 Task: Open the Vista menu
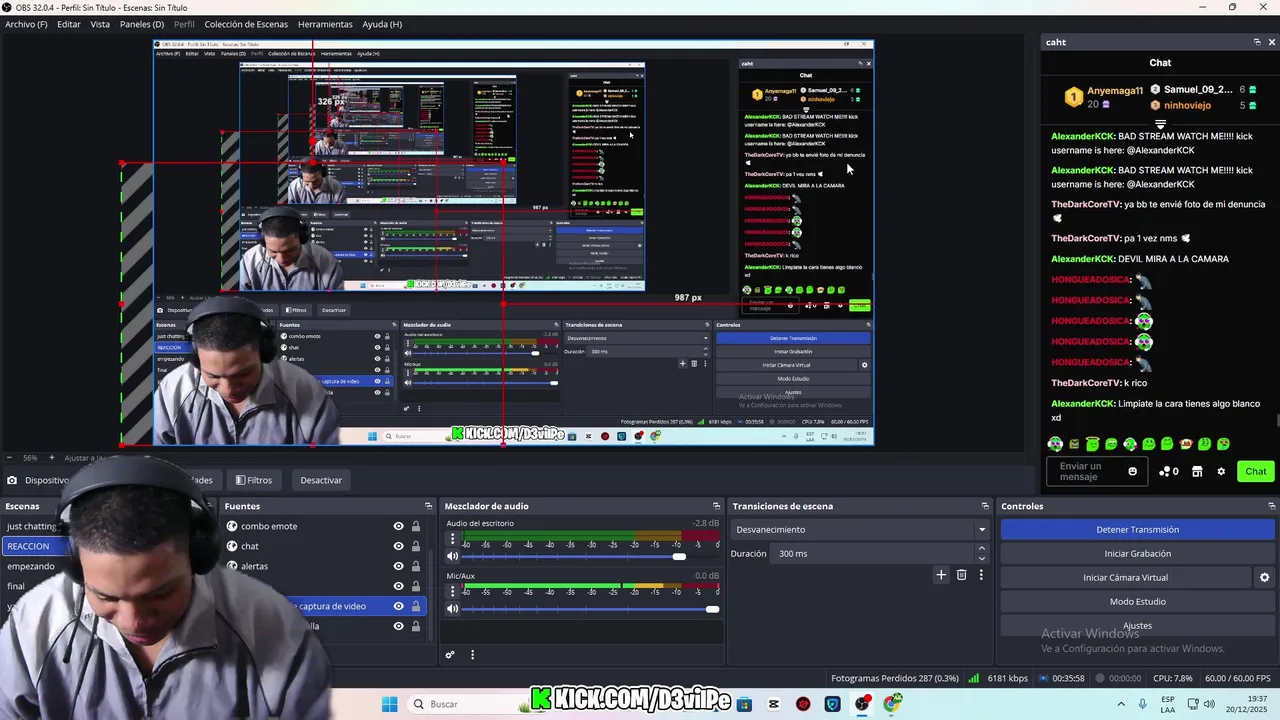(x=100, y=24)
